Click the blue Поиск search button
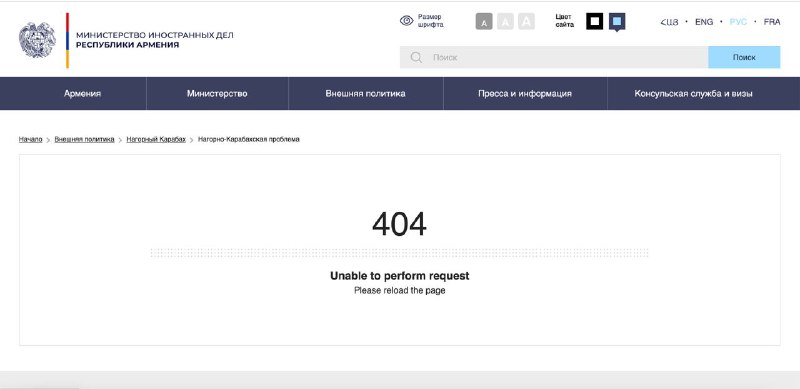The image size is (800, 389). click(x=744, y=57)
